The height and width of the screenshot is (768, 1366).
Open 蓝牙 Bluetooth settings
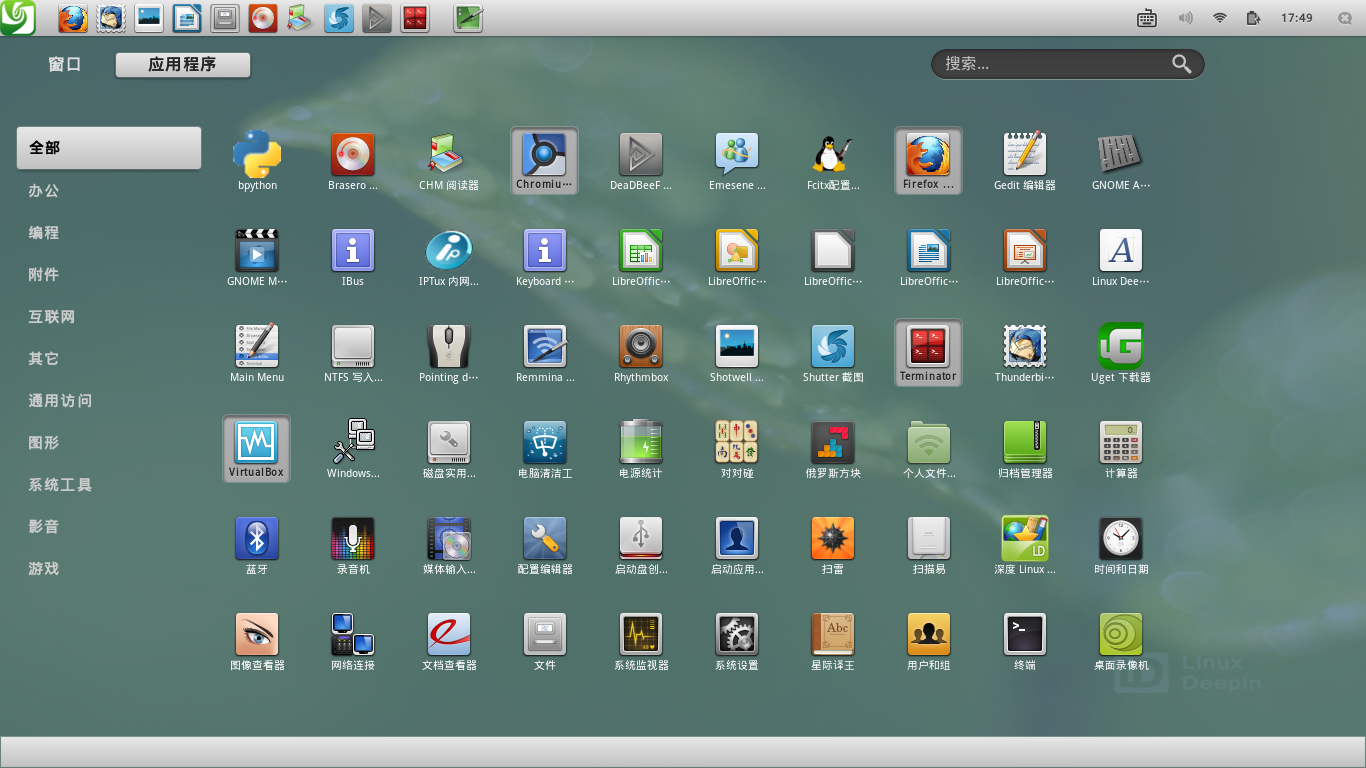pos(257,546)
